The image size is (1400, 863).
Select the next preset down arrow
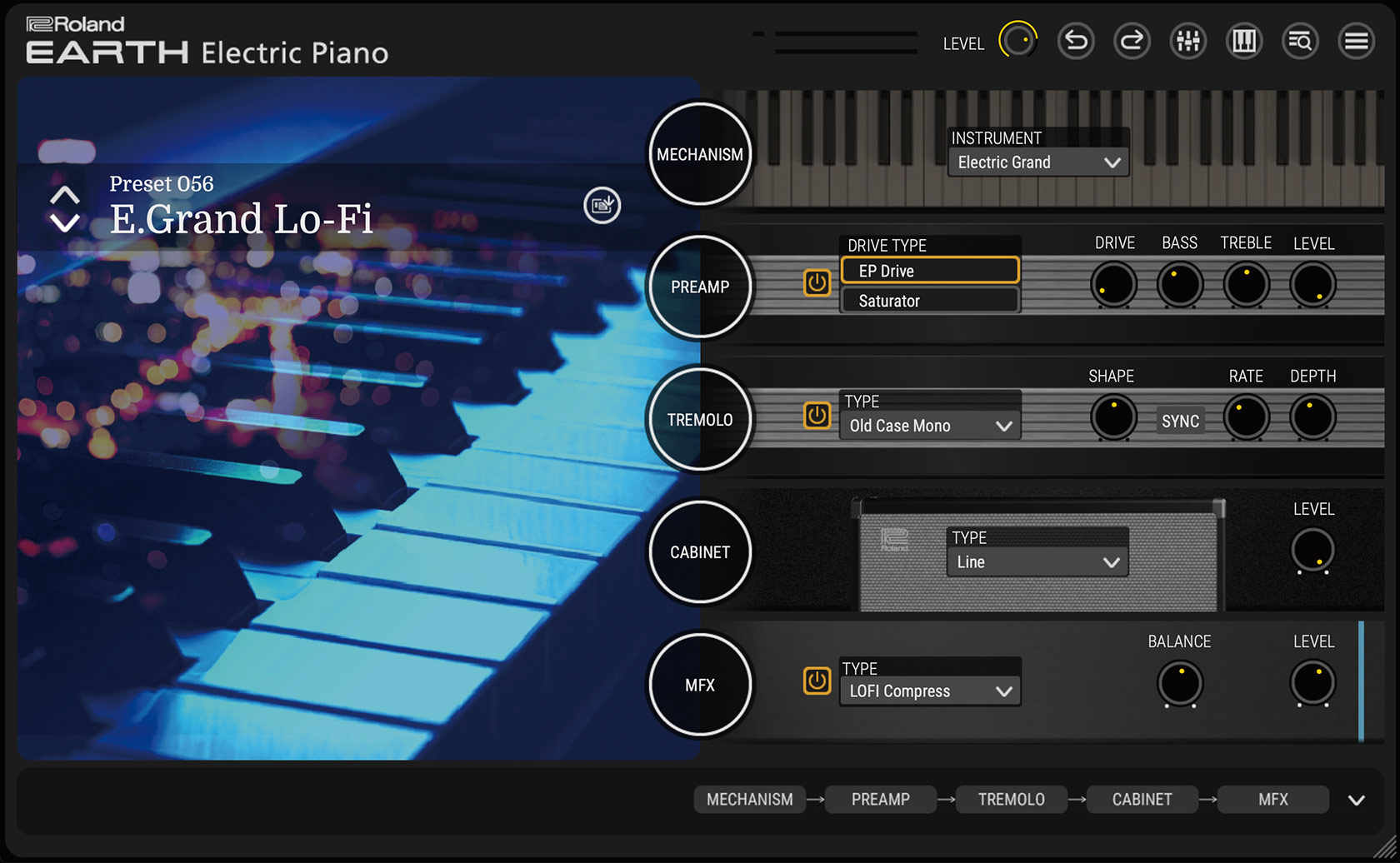[x=65, y=223]
